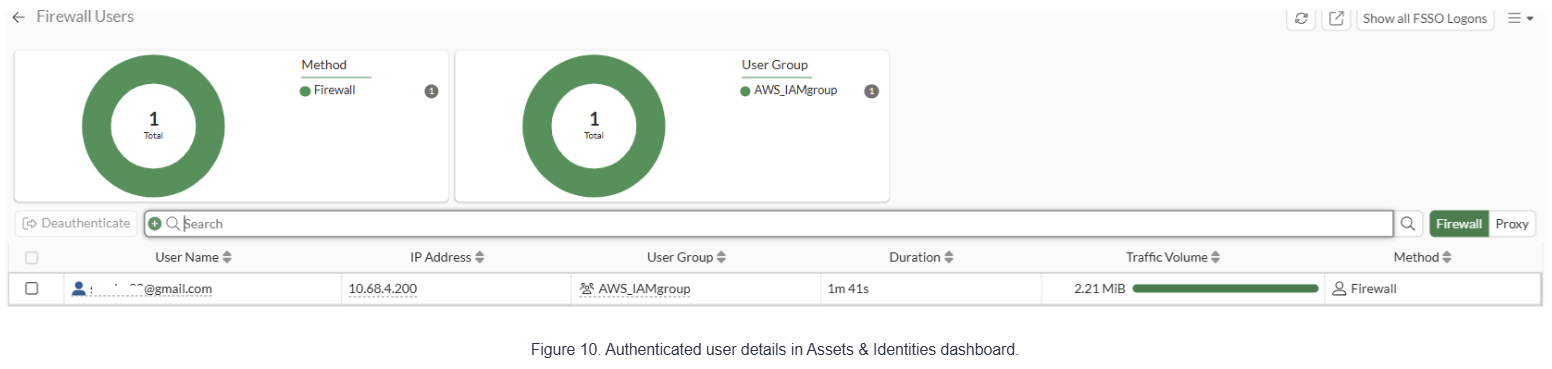The height and width of the screenshot is (369, 1552).
Task: Check the row checkbox for gmail user
Action: tap(32, 288)
